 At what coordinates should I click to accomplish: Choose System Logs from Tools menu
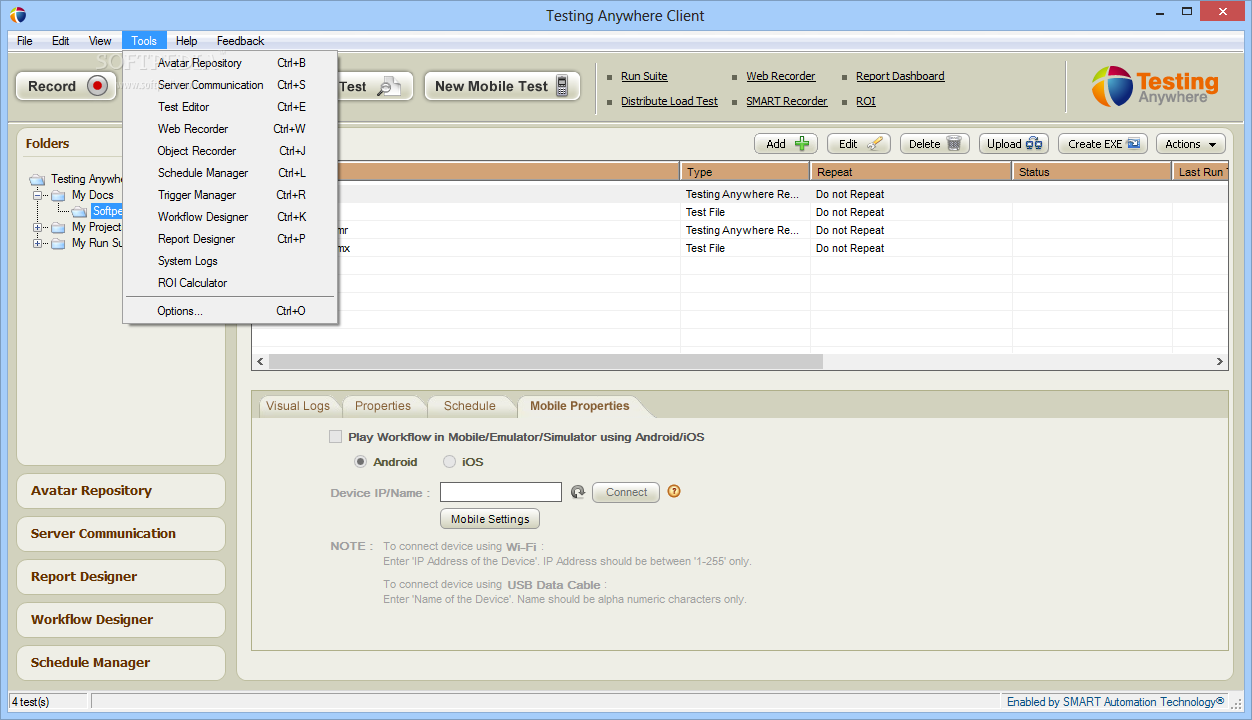[231, 261]
